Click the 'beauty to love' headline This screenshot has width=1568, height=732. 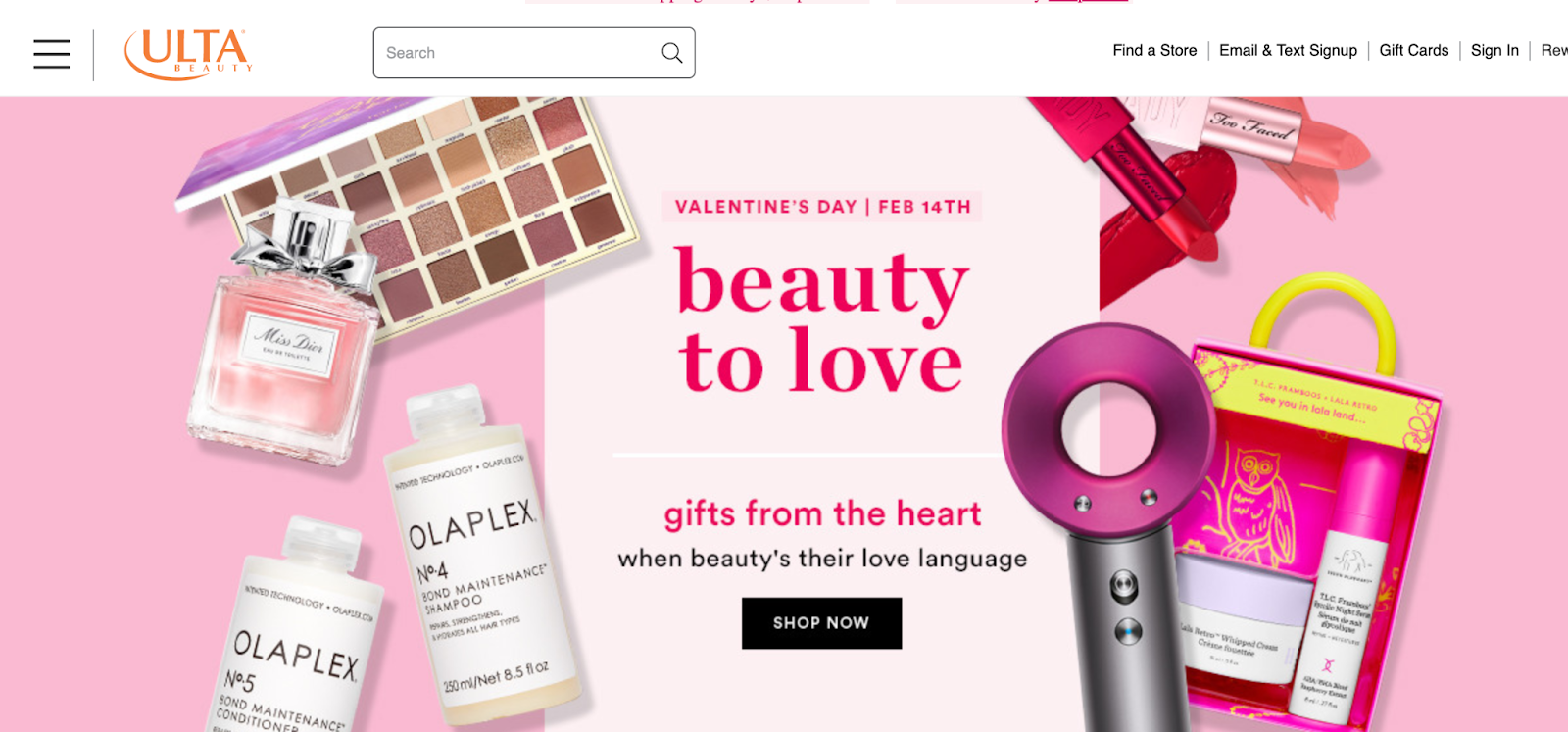pos(821,318)
